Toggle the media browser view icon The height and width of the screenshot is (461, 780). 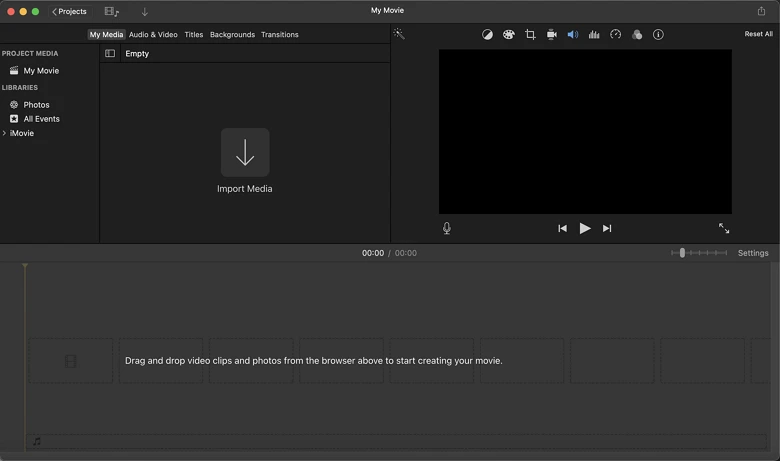coord(111,11)
